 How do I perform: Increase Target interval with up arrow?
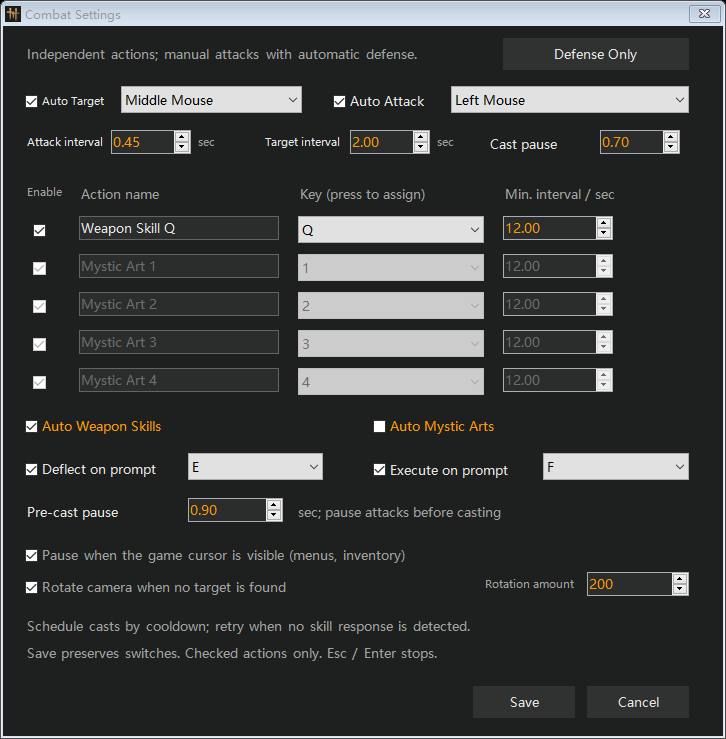[421, 137]
